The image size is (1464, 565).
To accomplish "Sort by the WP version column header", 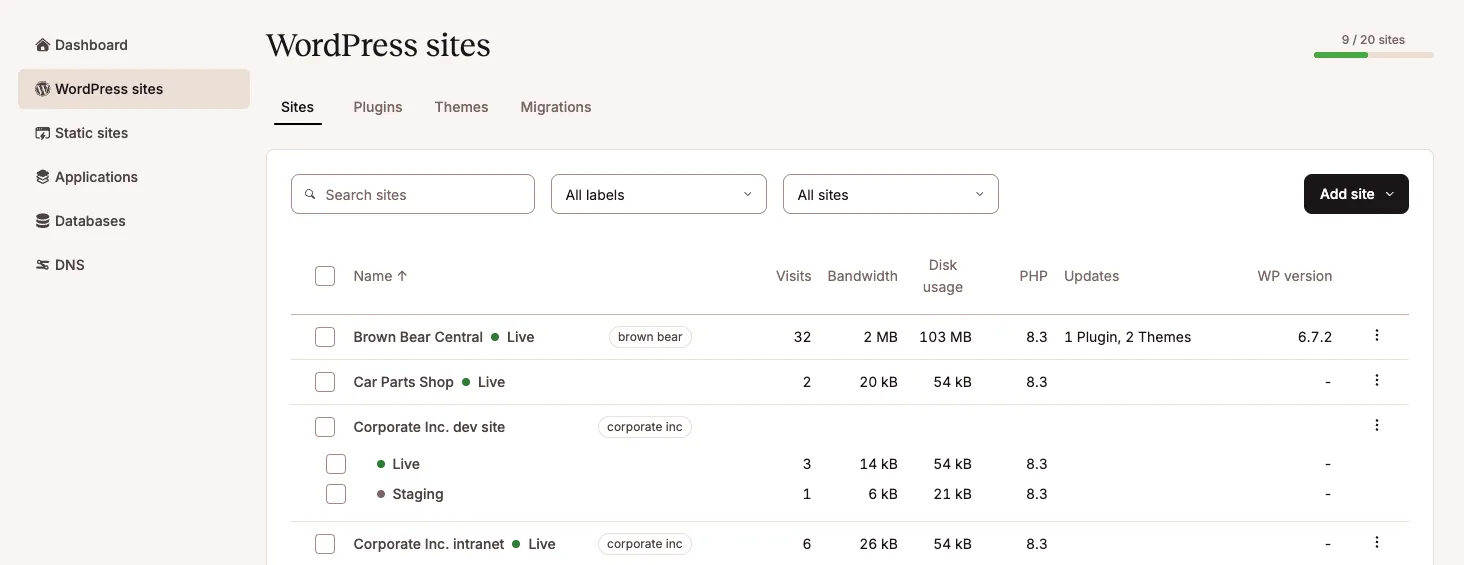I will (x=1295, y=276).
